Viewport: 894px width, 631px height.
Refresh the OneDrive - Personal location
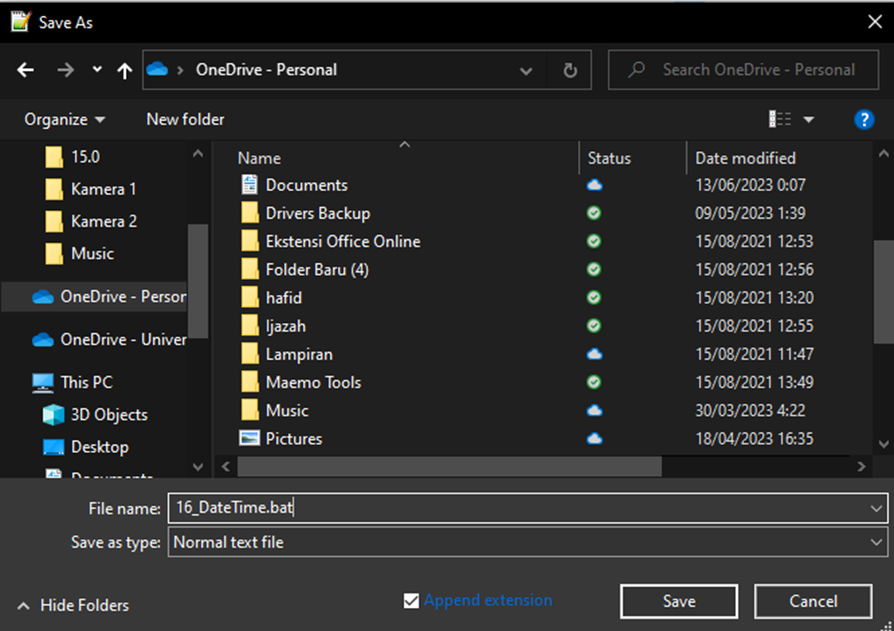click(570, 70)
